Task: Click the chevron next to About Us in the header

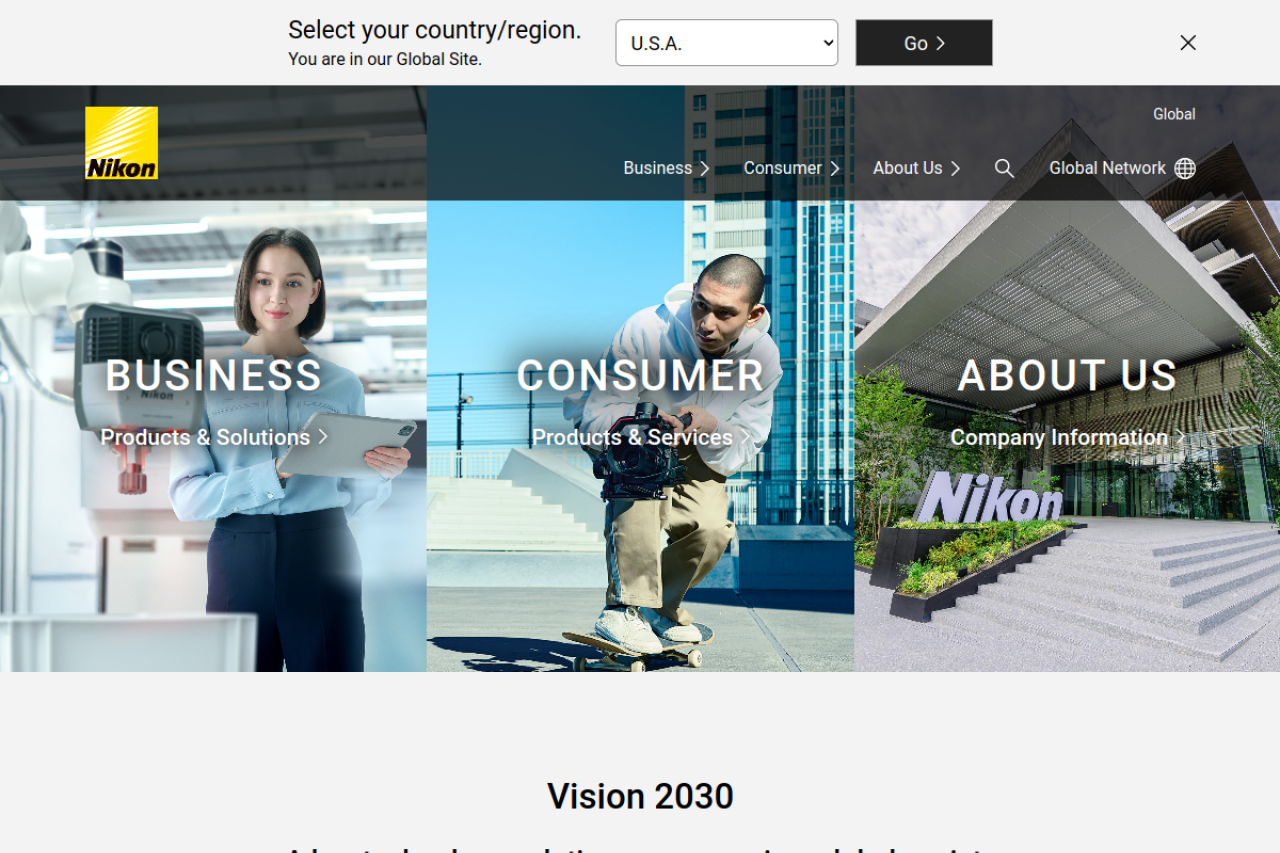Action: (955, 168)
